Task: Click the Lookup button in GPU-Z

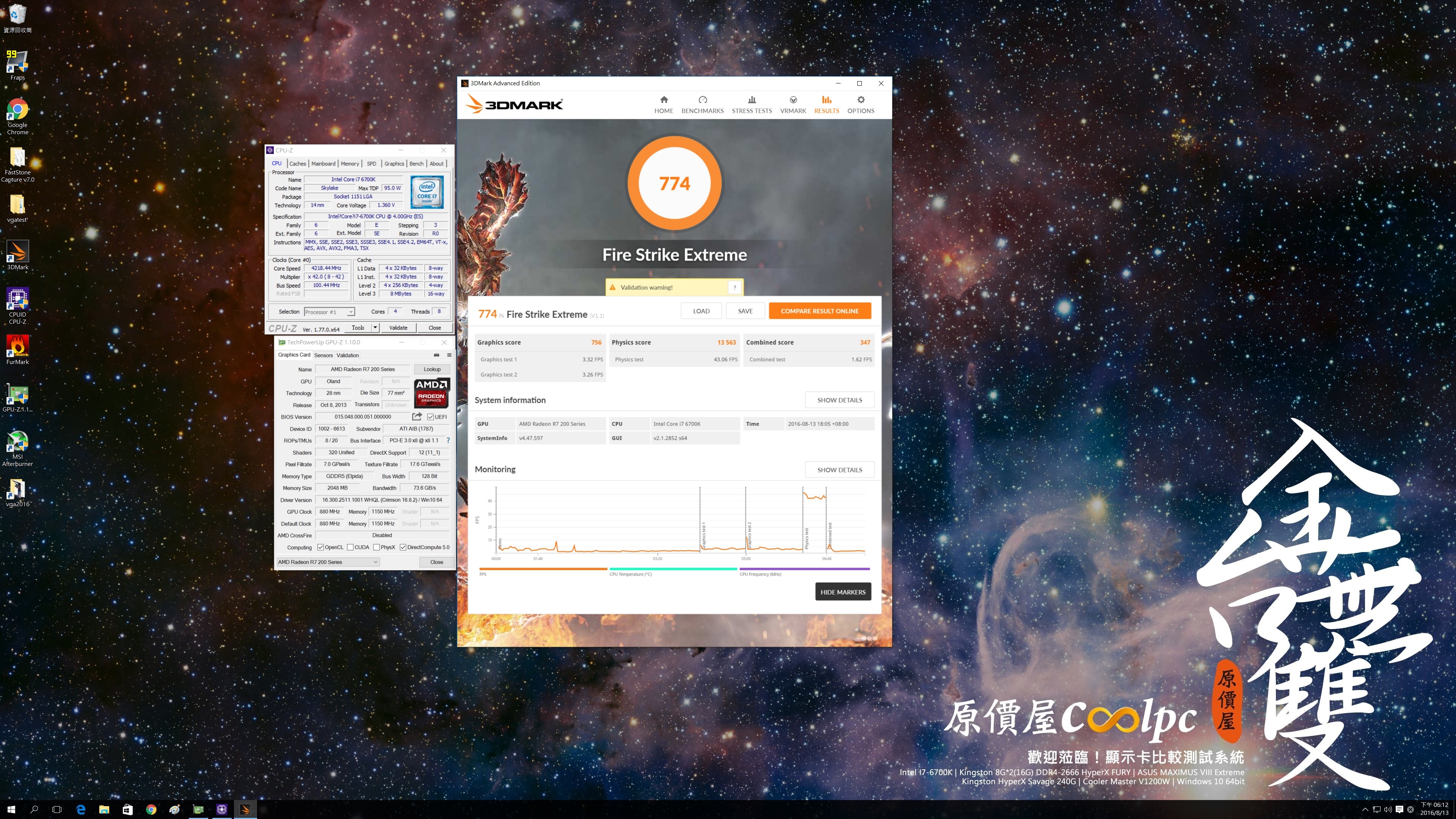Action: click(x=432, y=369)
